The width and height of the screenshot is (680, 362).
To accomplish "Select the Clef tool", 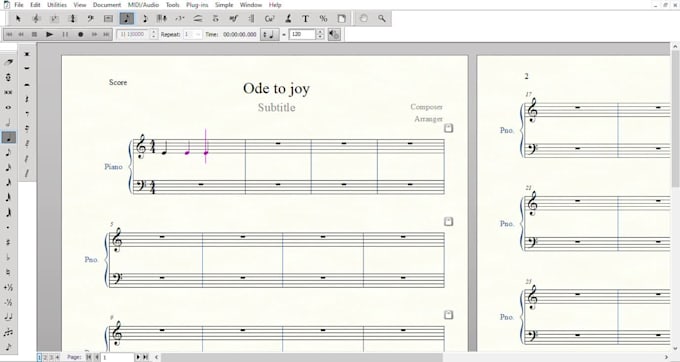I will [90, 18].
